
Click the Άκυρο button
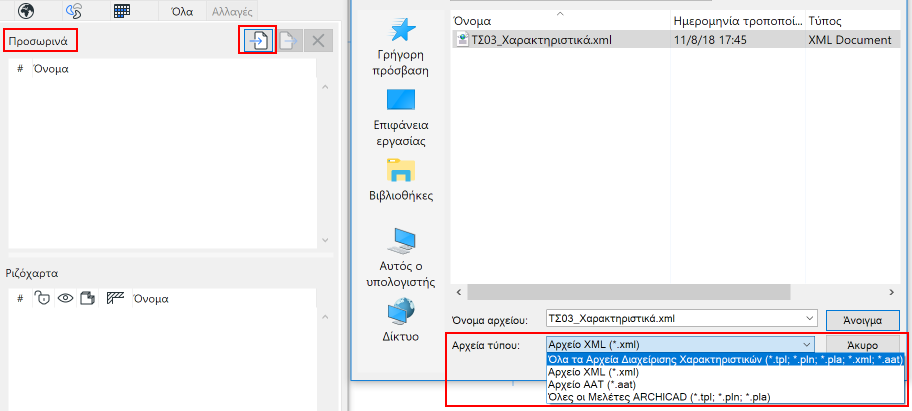pyautogui.click(x=863, y=345)
